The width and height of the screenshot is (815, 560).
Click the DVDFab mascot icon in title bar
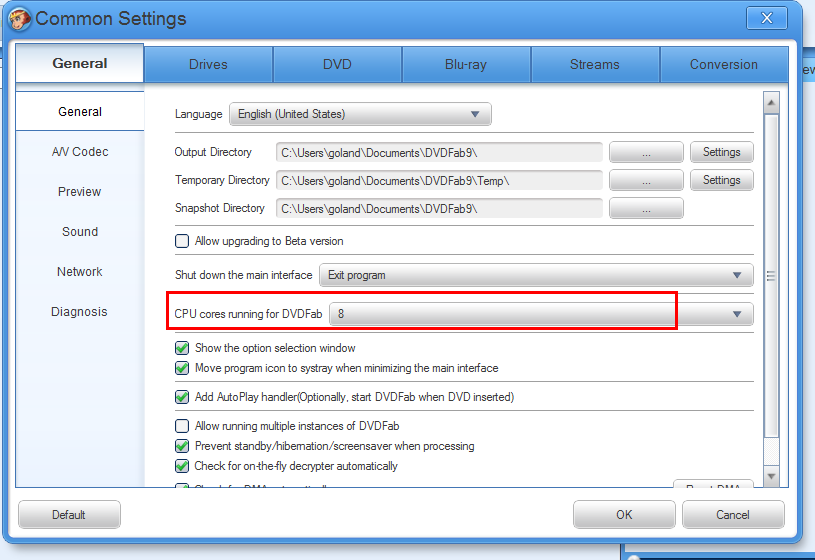click(20, 19)
